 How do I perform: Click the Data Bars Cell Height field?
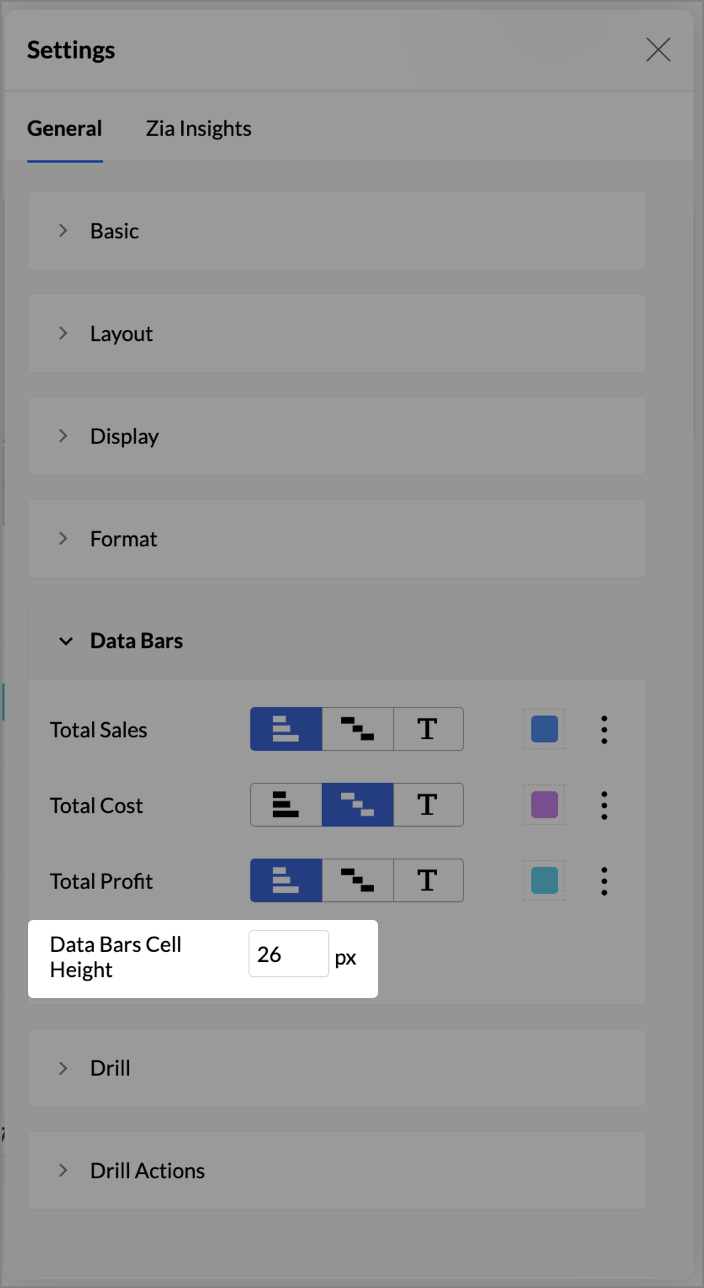coord(288,955)
